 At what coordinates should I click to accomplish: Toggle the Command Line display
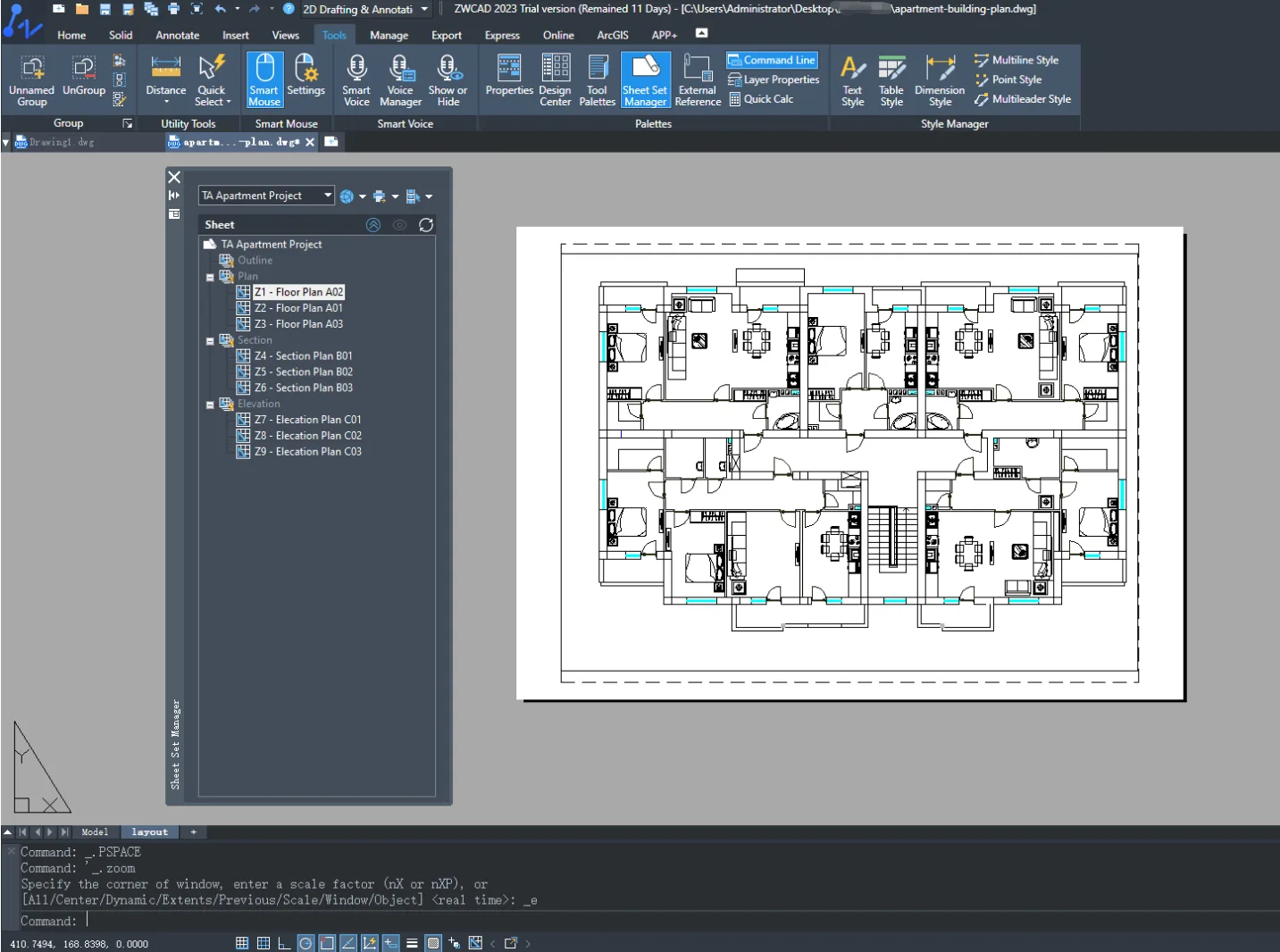pos(772,60)
